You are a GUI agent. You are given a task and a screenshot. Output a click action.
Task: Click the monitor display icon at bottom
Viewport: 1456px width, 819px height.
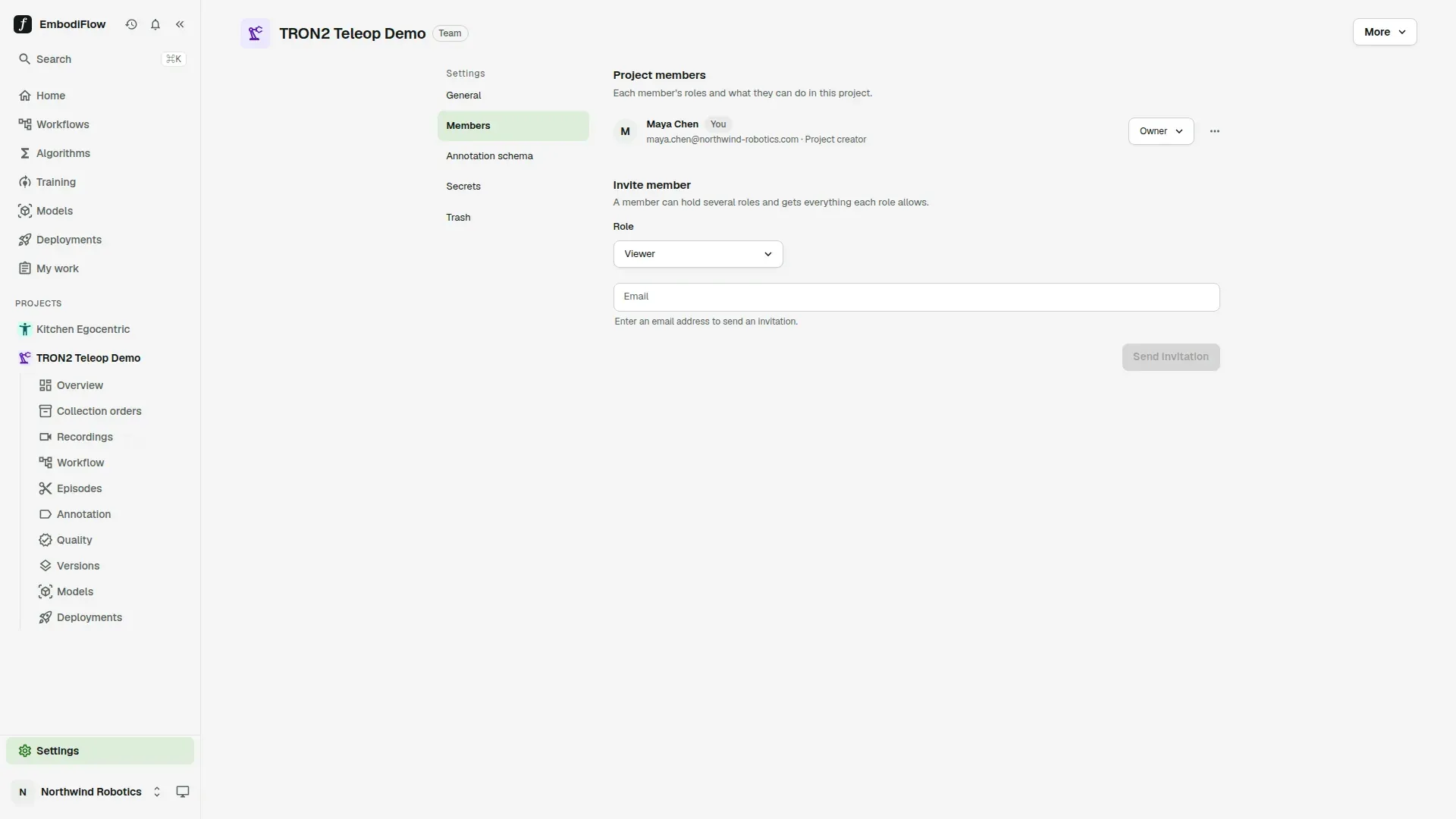183,792
